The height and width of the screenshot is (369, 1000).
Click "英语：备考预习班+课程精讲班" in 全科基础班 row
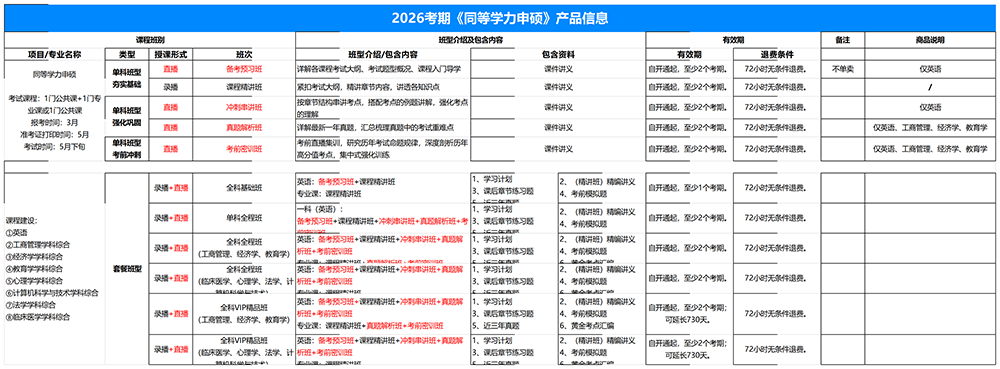(x=346, y=182)
